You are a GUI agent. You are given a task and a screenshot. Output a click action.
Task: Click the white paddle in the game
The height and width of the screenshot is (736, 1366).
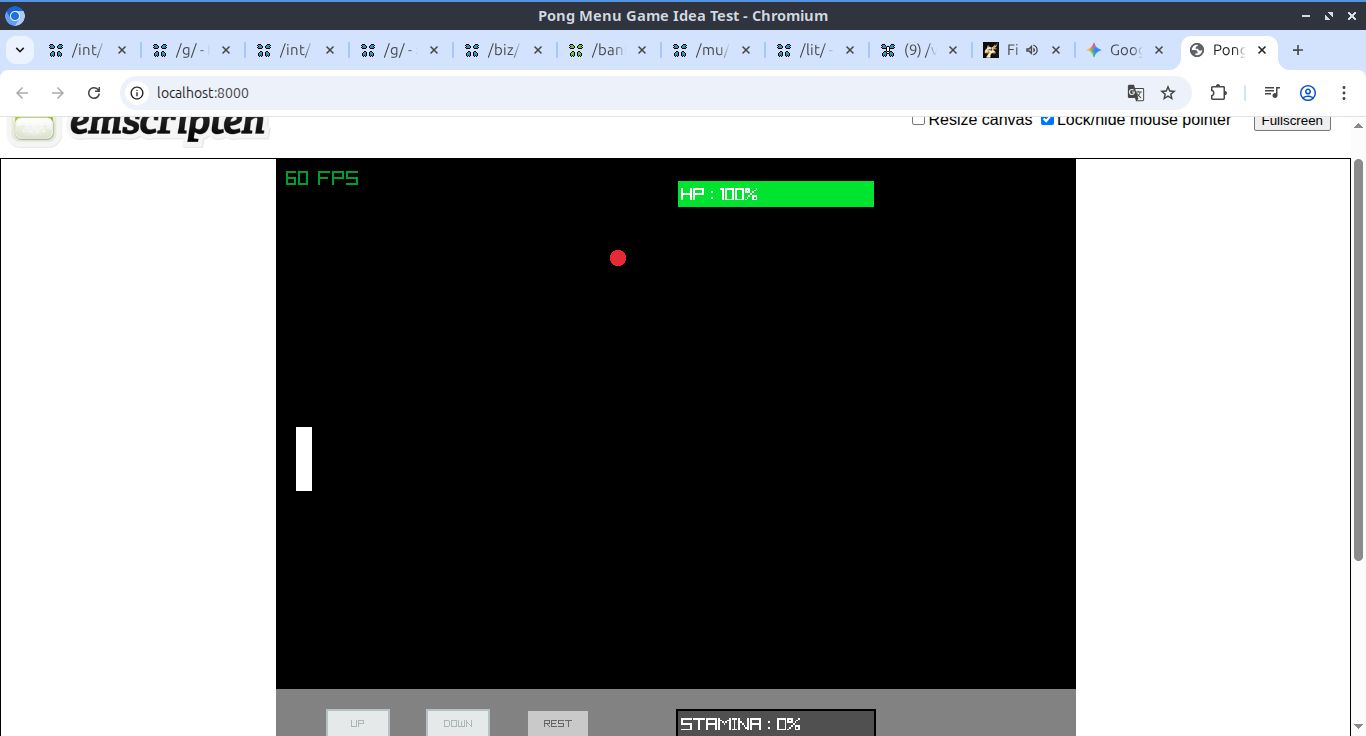click(304, 459)
